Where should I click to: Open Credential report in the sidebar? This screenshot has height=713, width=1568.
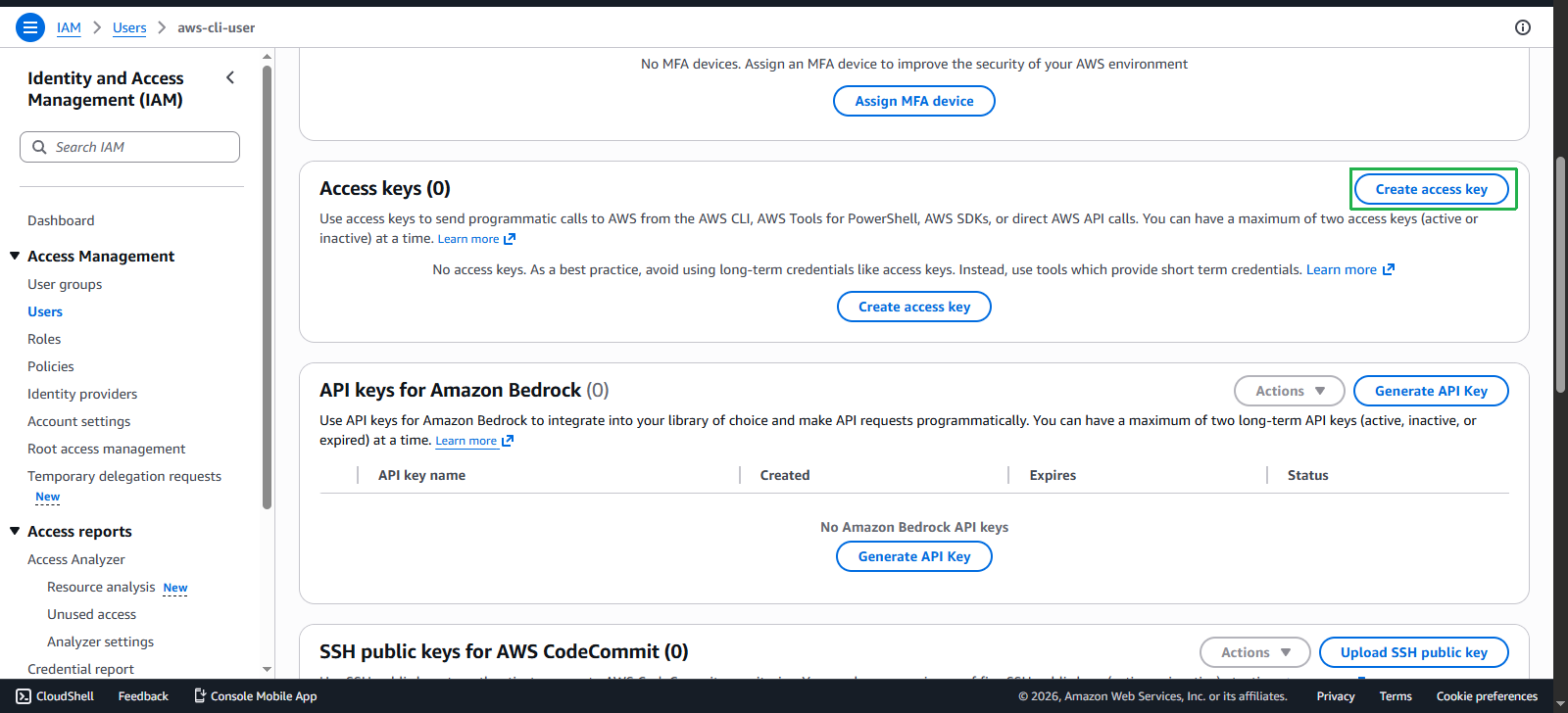tap(80, 669)
